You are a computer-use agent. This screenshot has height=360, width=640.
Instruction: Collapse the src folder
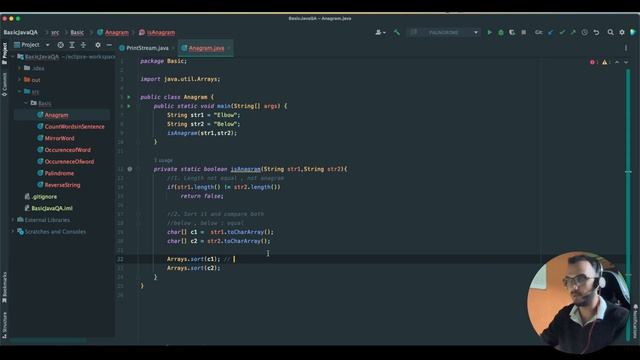19,92
